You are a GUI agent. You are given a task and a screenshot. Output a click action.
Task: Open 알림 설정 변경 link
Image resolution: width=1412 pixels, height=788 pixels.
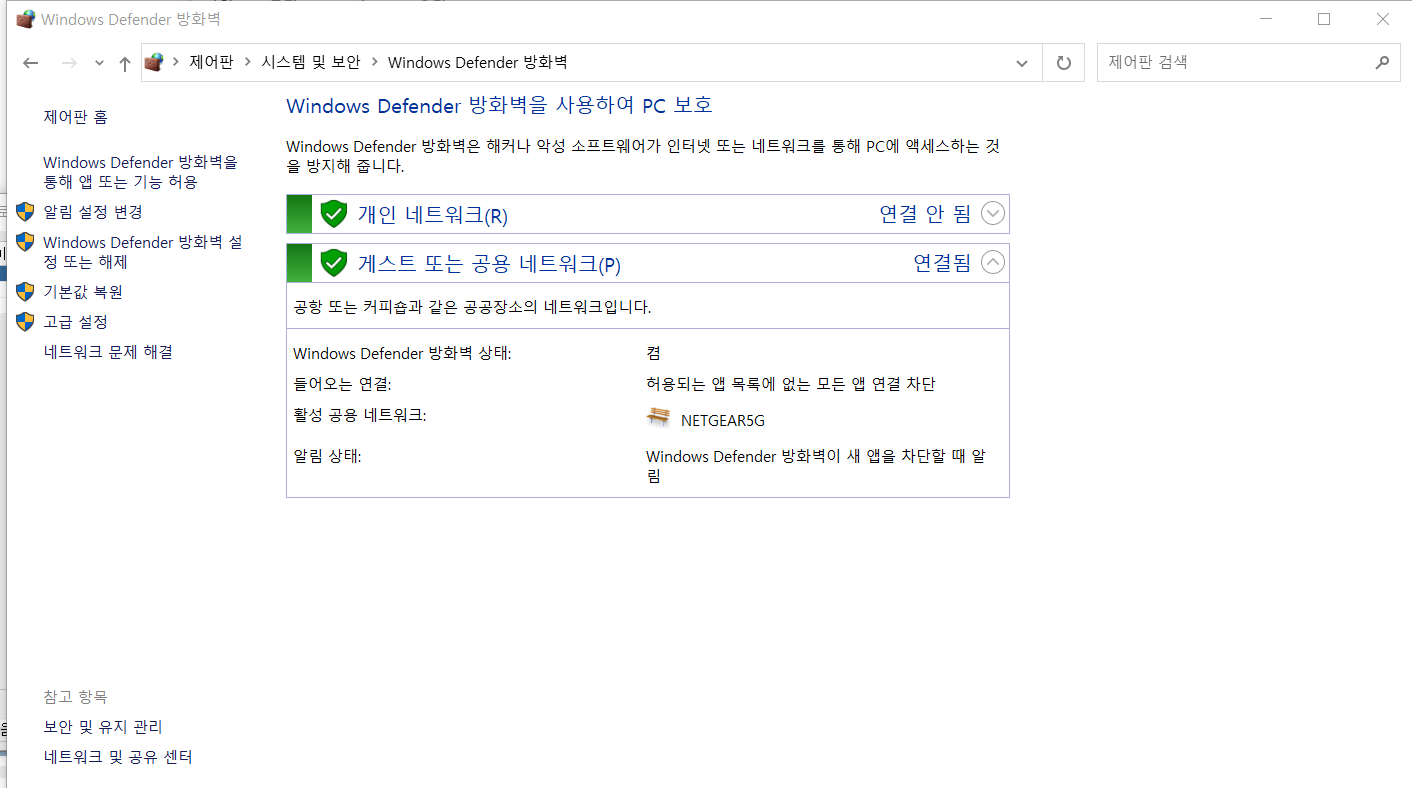pos(93,212)
